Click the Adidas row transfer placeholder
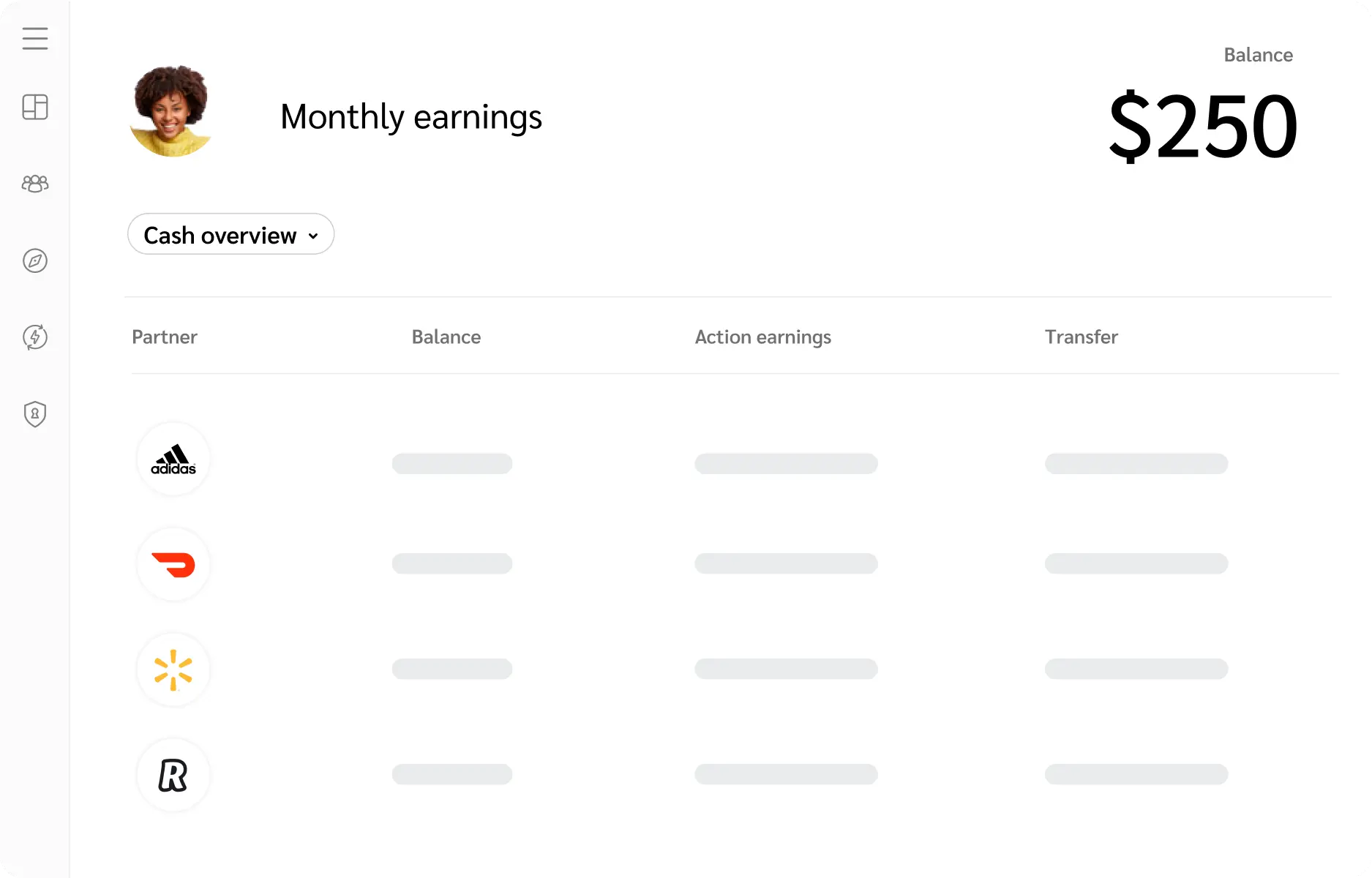 click(1136, 464)
